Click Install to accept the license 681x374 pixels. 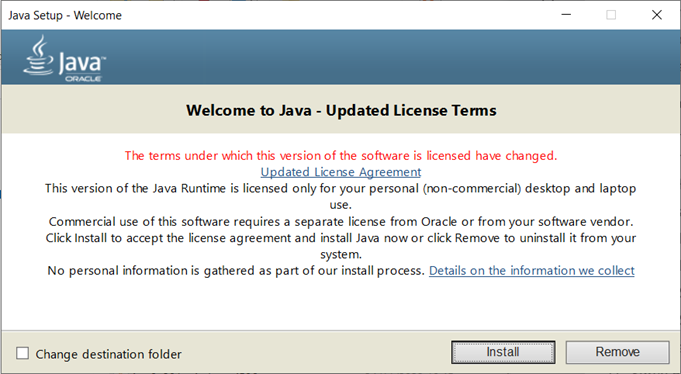[x=503, y=352]
